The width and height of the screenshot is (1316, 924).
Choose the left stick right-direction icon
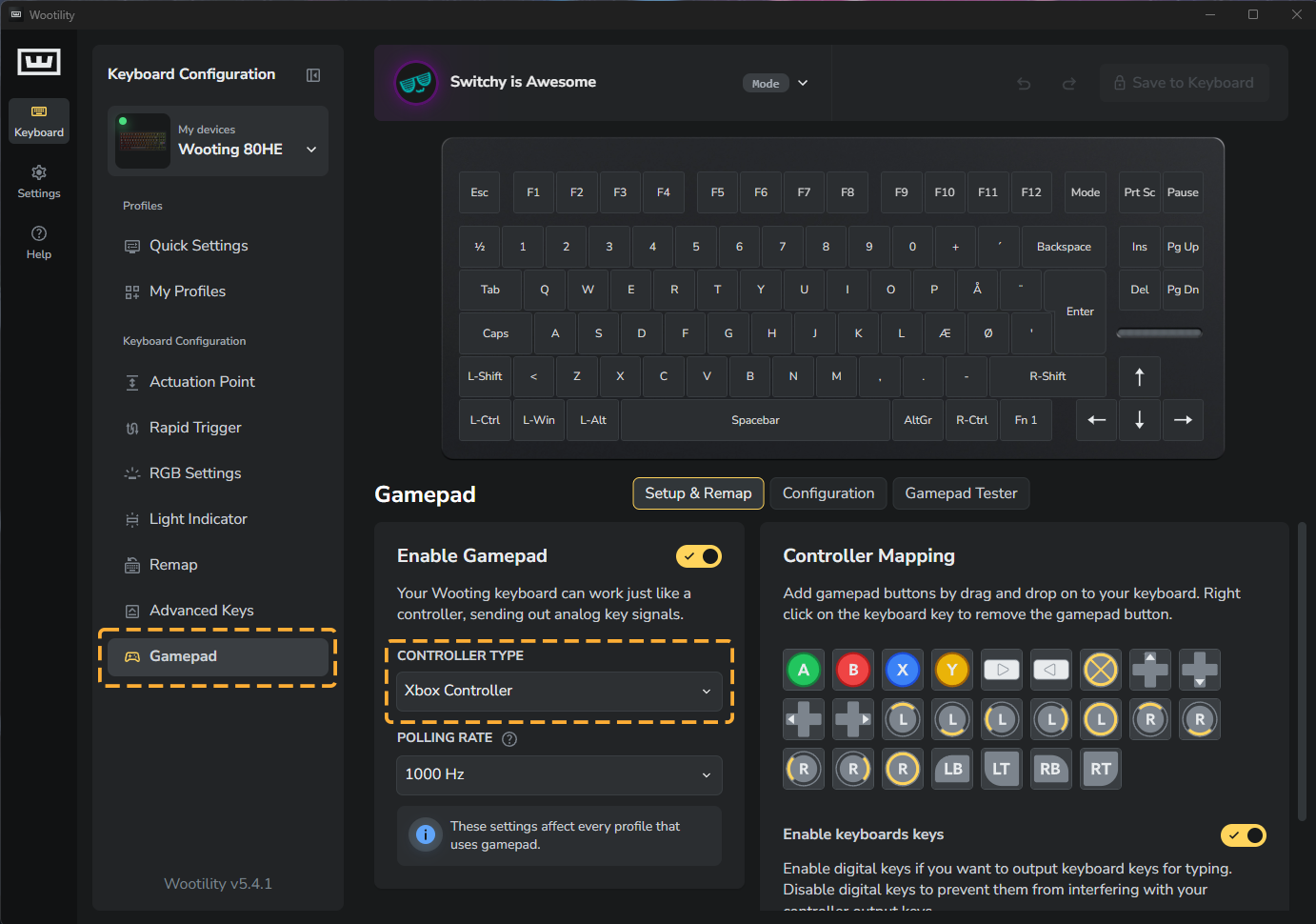pyautogui.click(x=1051, y=719)
